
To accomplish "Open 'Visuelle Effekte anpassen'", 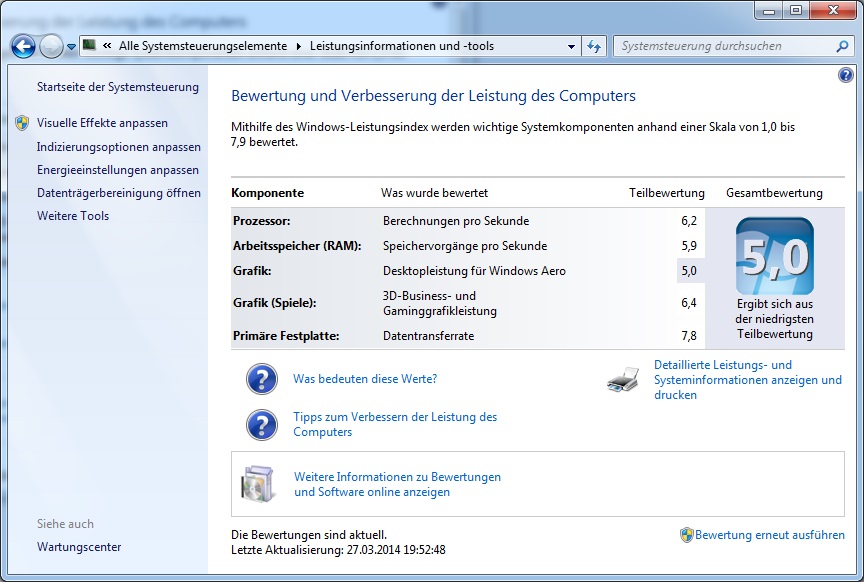I will pos(102,123).
